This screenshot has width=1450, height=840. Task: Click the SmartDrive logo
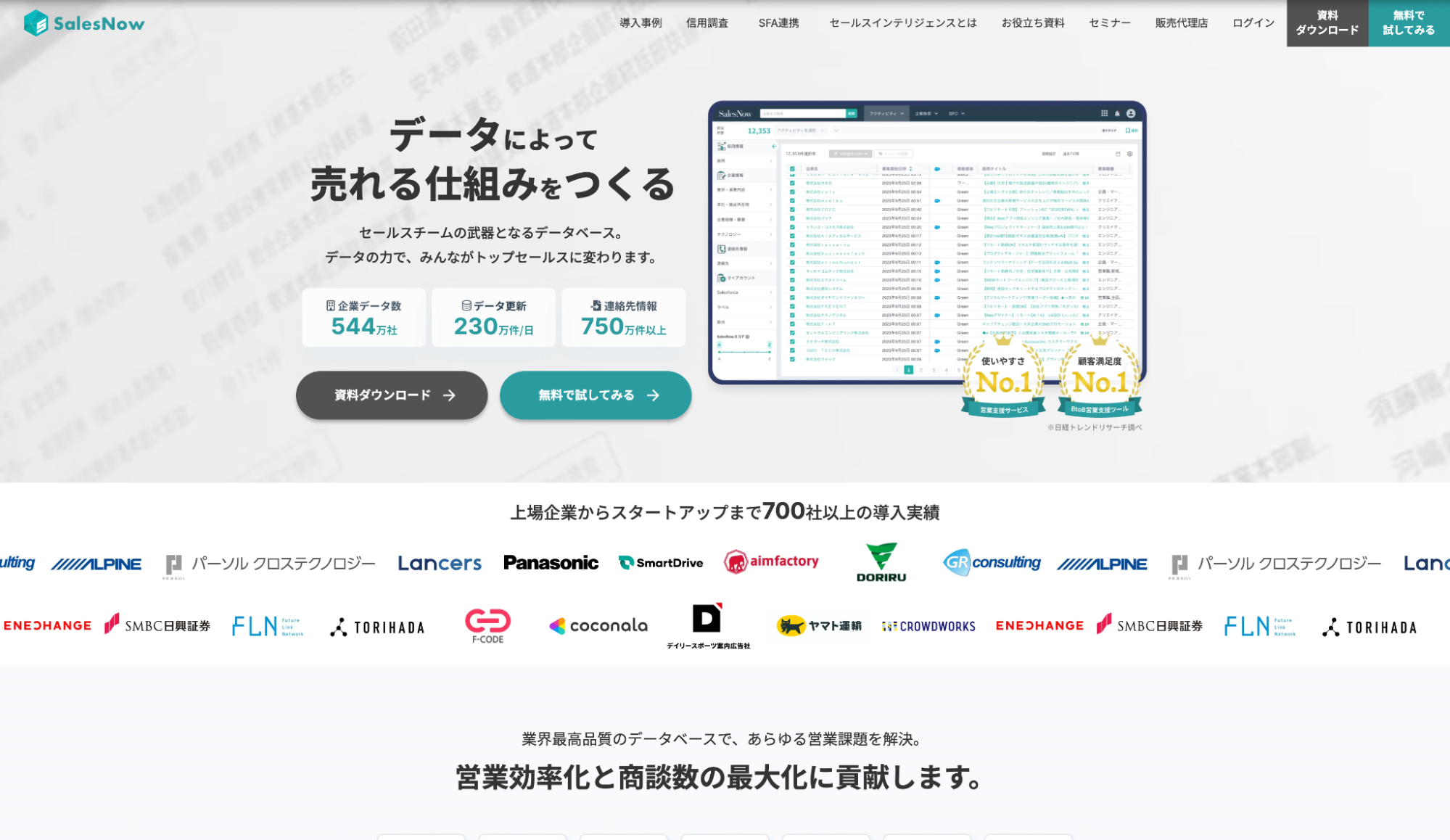pos(661,563)
